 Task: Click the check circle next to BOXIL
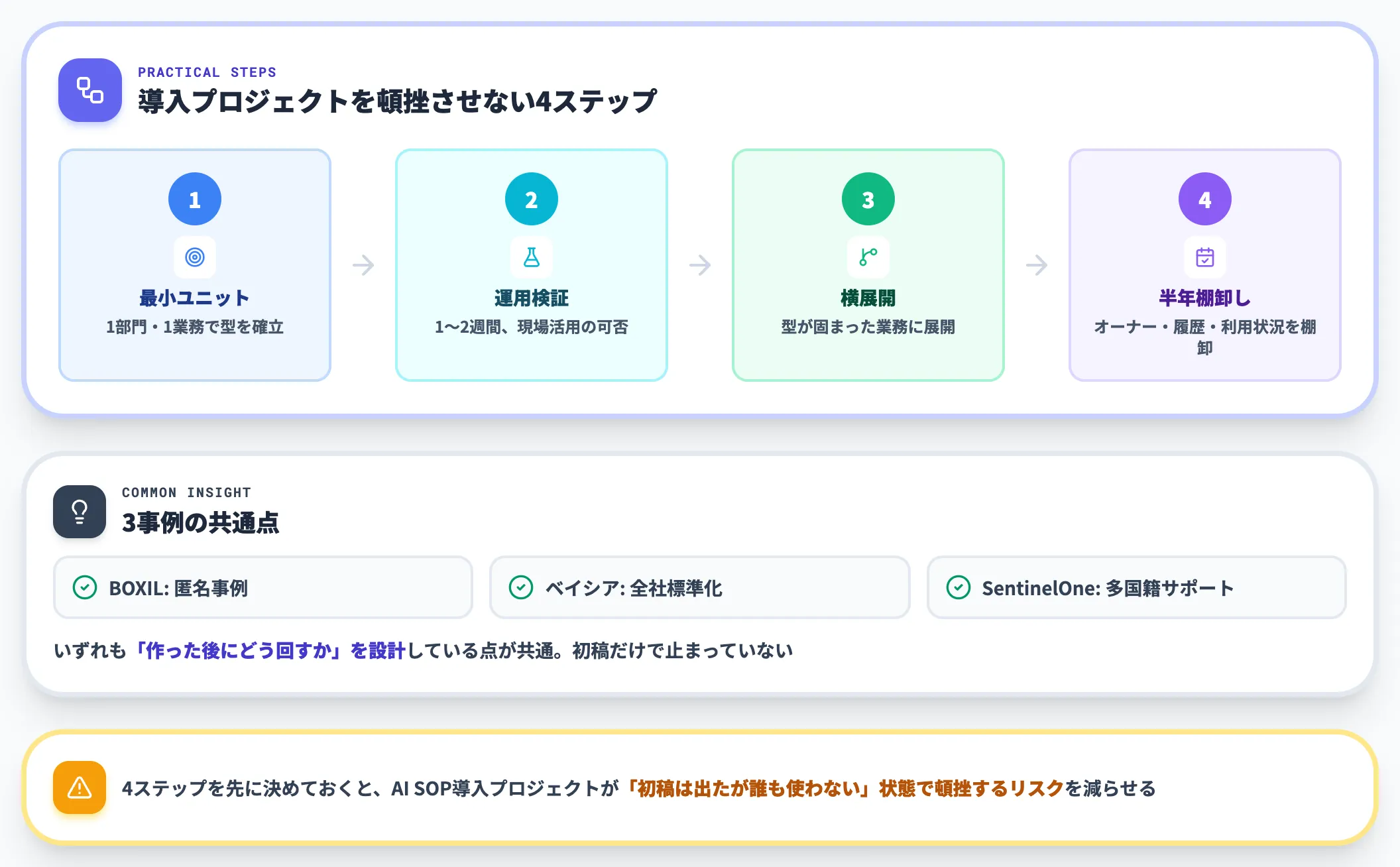point(85,588)
